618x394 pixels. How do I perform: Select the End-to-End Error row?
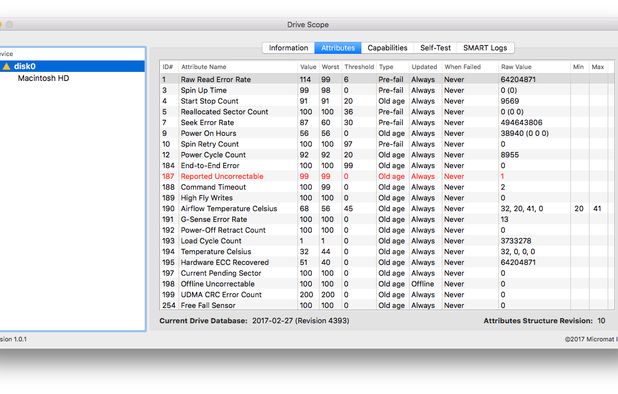point(387,165)
